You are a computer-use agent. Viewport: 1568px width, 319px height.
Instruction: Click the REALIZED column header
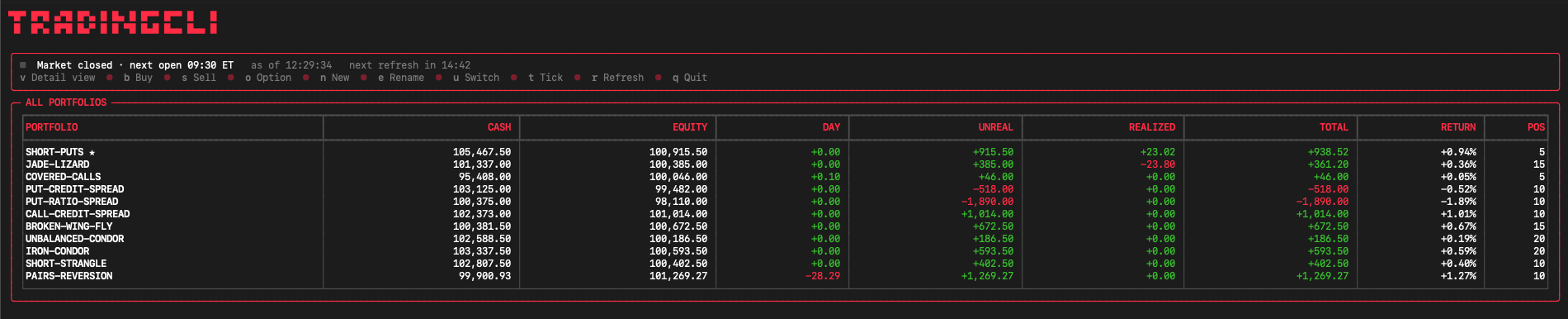coord(1152,127)
